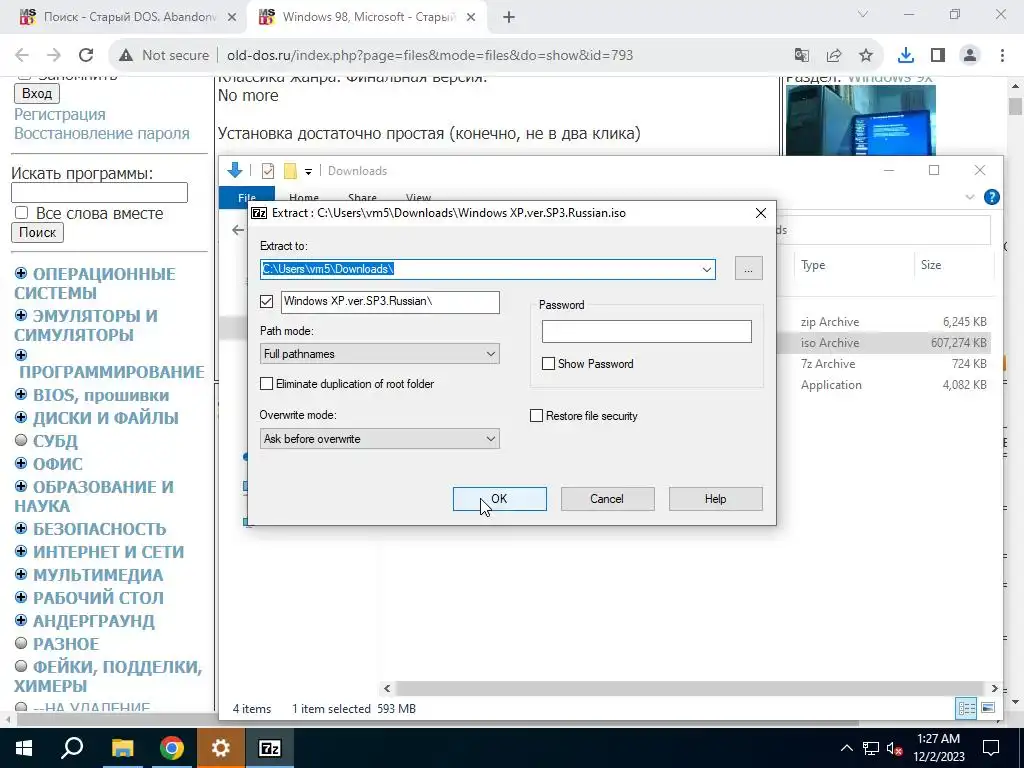Open Help in the Extract dialog

coord(715,499)
